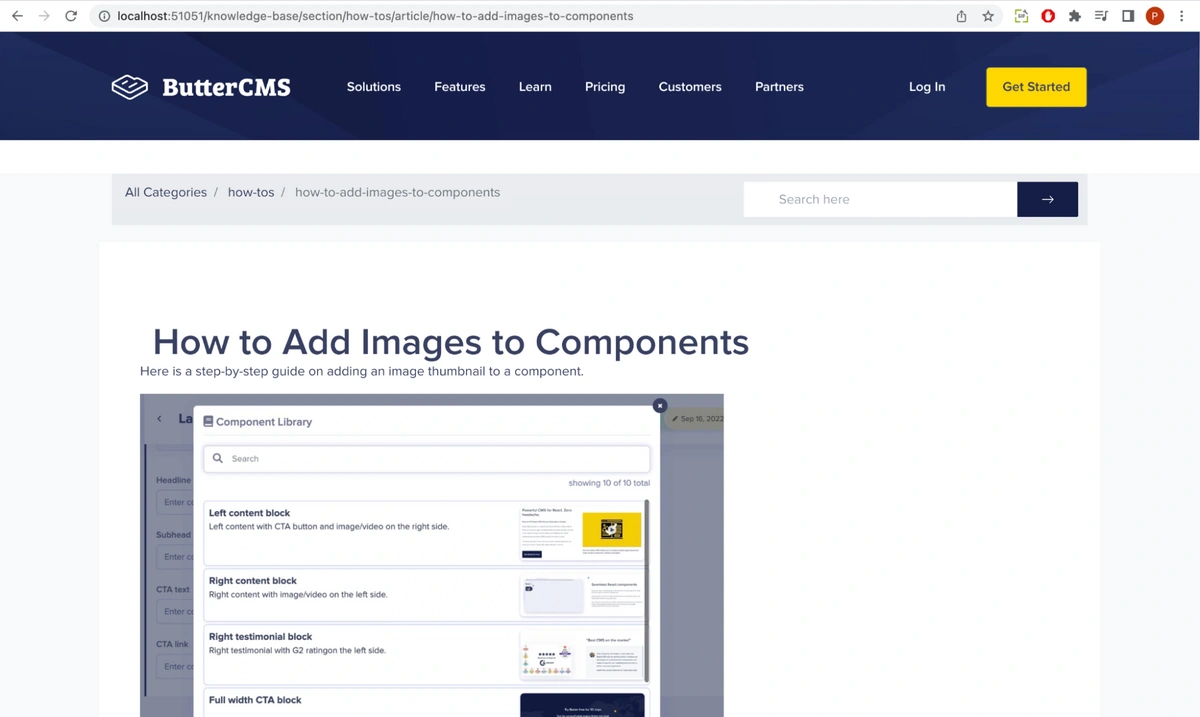Submit search with the arrow button
This screenshot has width=1200, height=717.
pyautogui.click(x=1047, y=199)
